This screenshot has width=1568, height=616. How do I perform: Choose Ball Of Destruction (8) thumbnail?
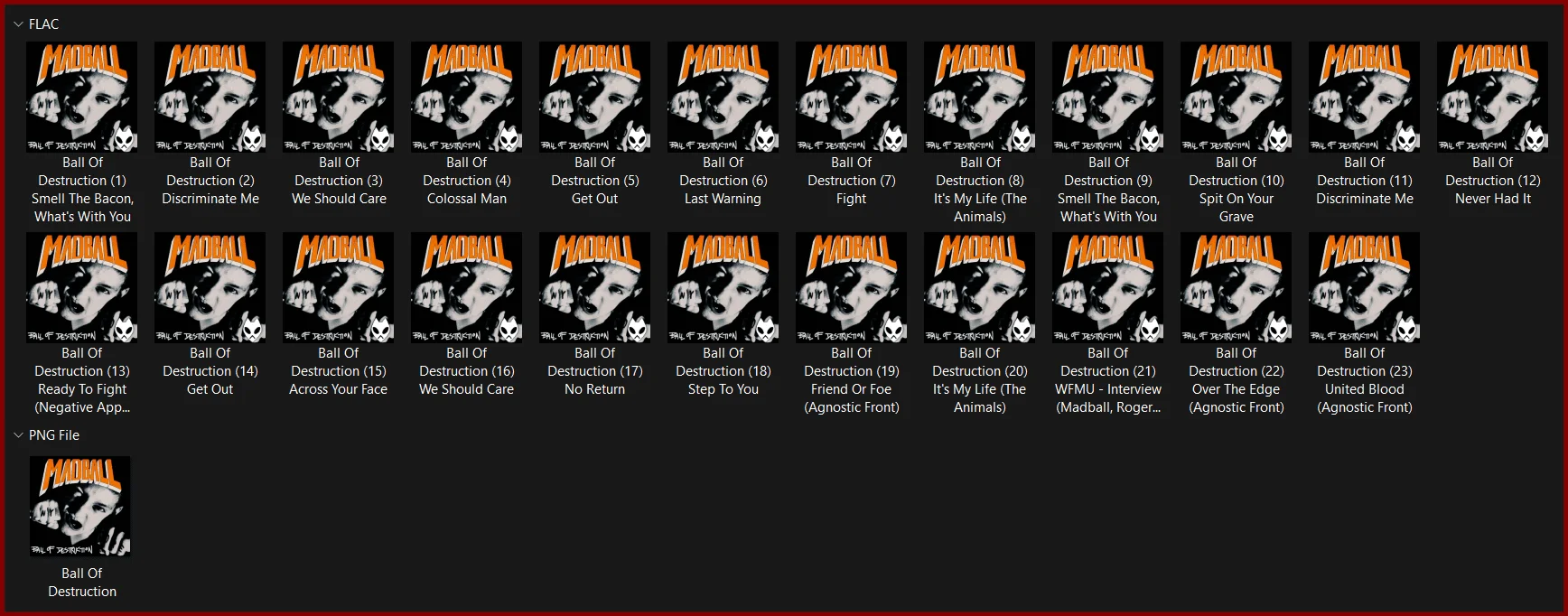click(980, 97)
